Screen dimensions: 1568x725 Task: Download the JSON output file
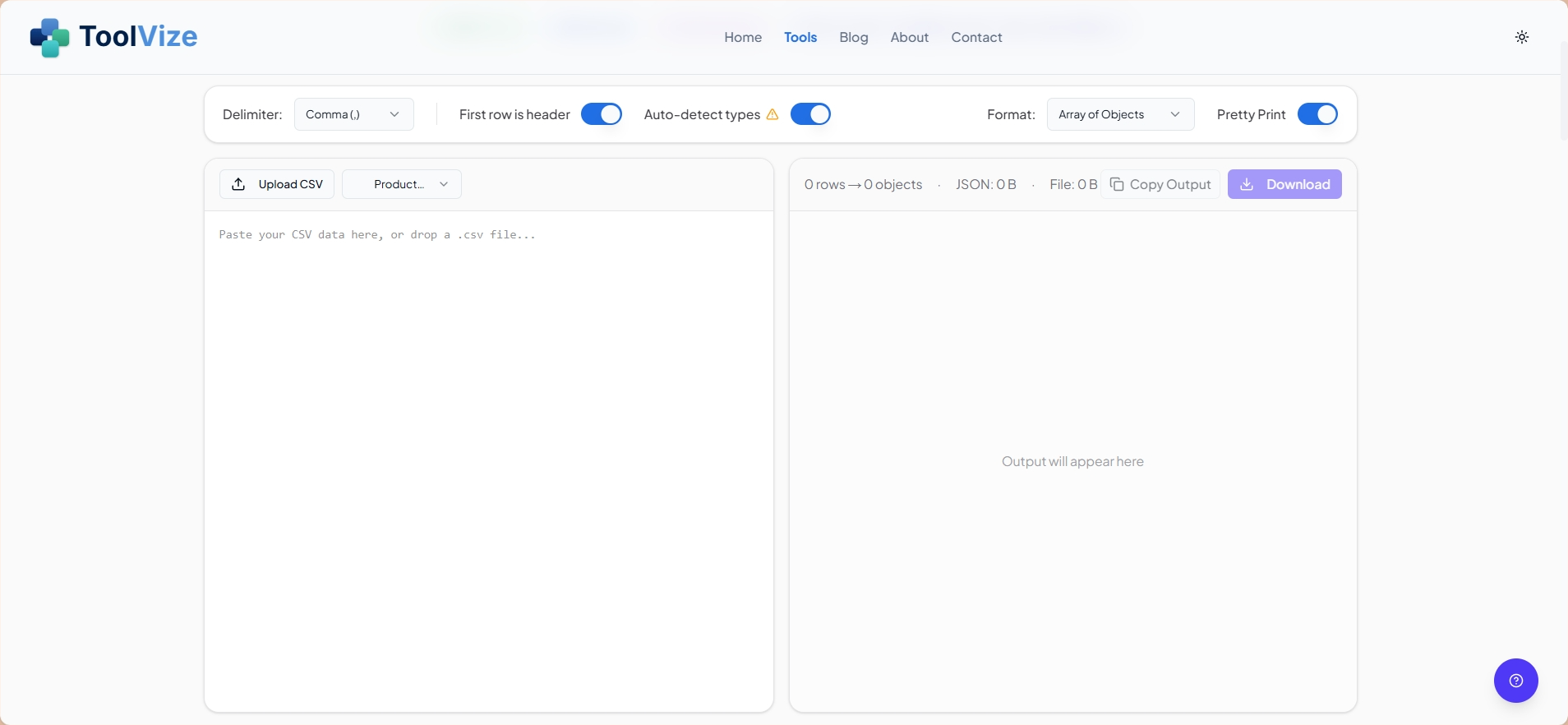tap(1285, 184)
